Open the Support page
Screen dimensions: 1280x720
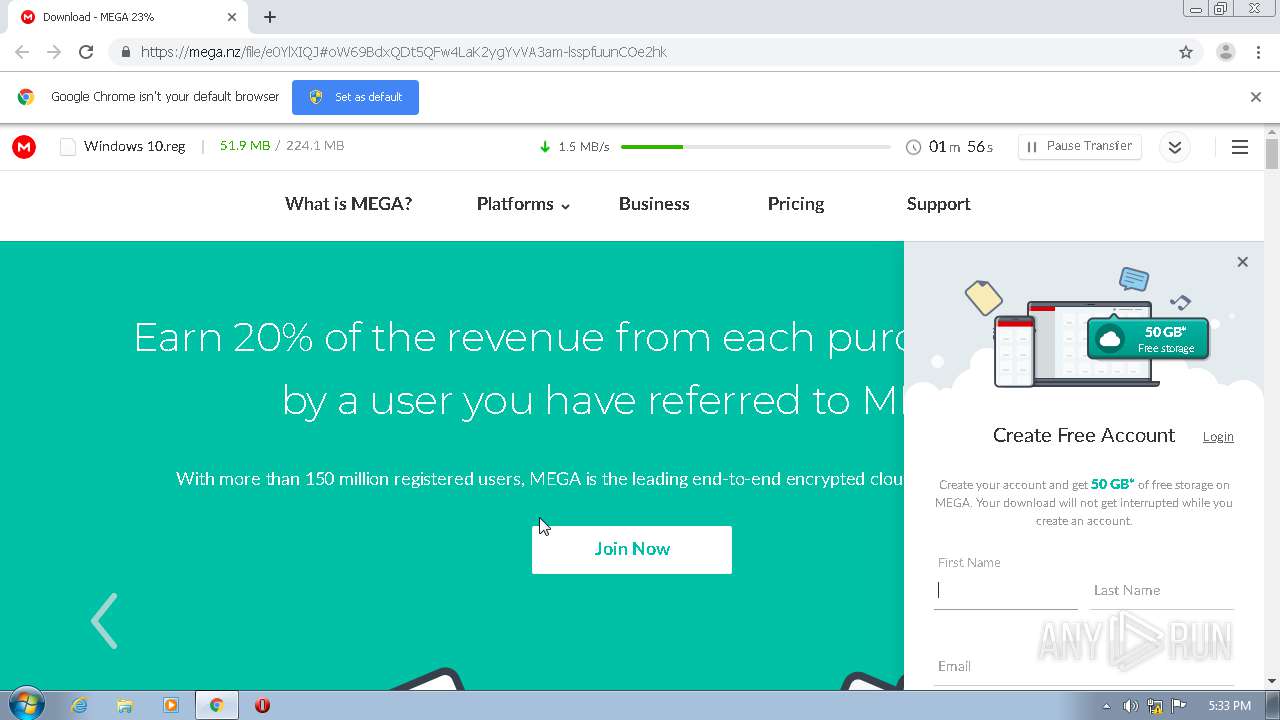point(938,204)
